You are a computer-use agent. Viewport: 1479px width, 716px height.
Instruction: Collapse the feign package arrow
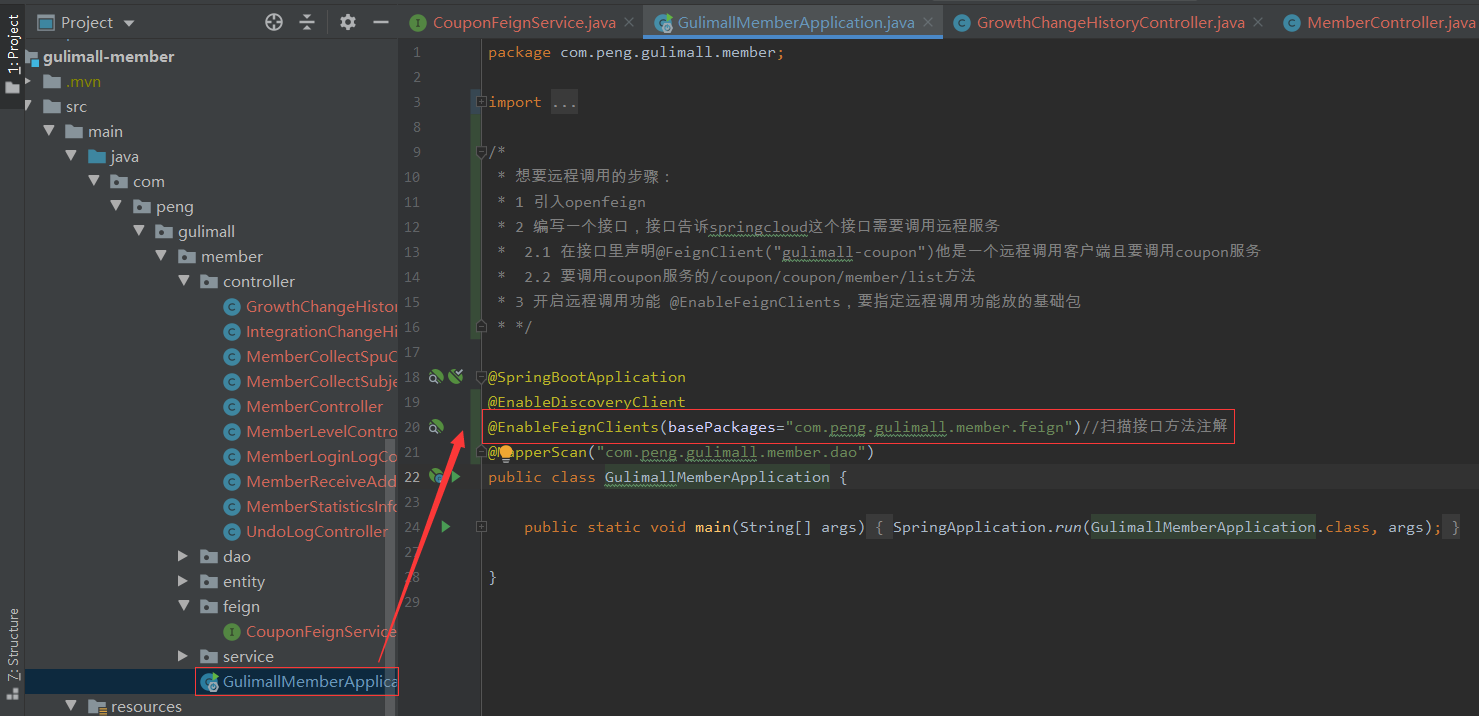[183, 606]
